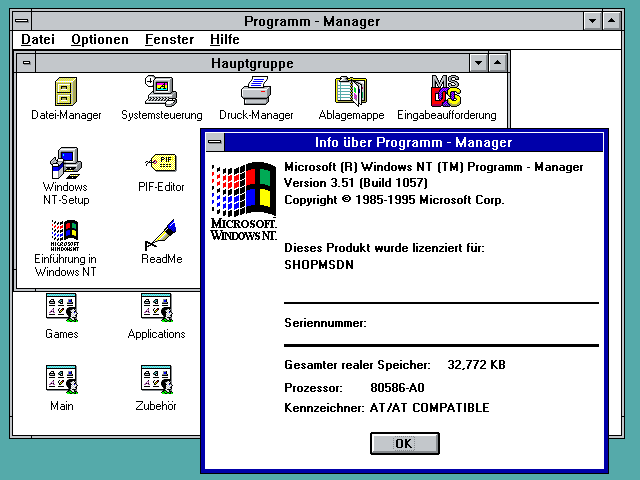Open Hauptgruppe window's control menu box
Image resolution: width=640 pixels, height=480 pixels.
click(27, 63)
